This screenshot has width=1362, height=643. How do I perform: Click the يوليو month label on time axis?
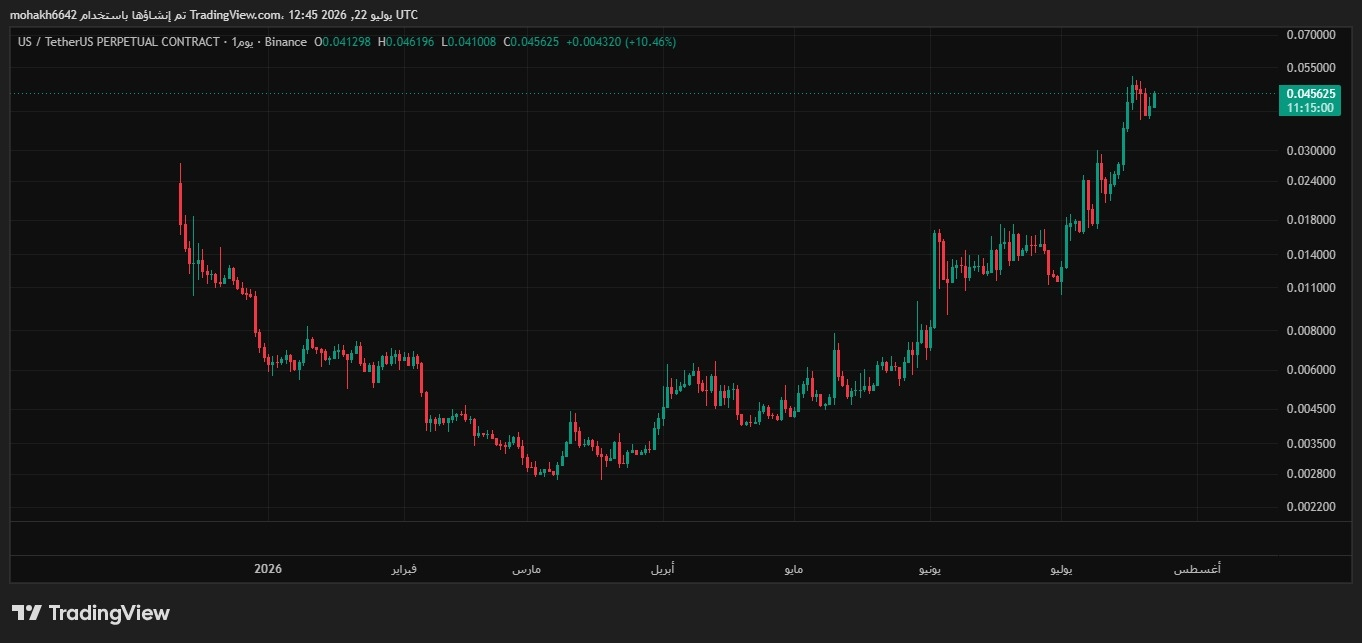1061,570
